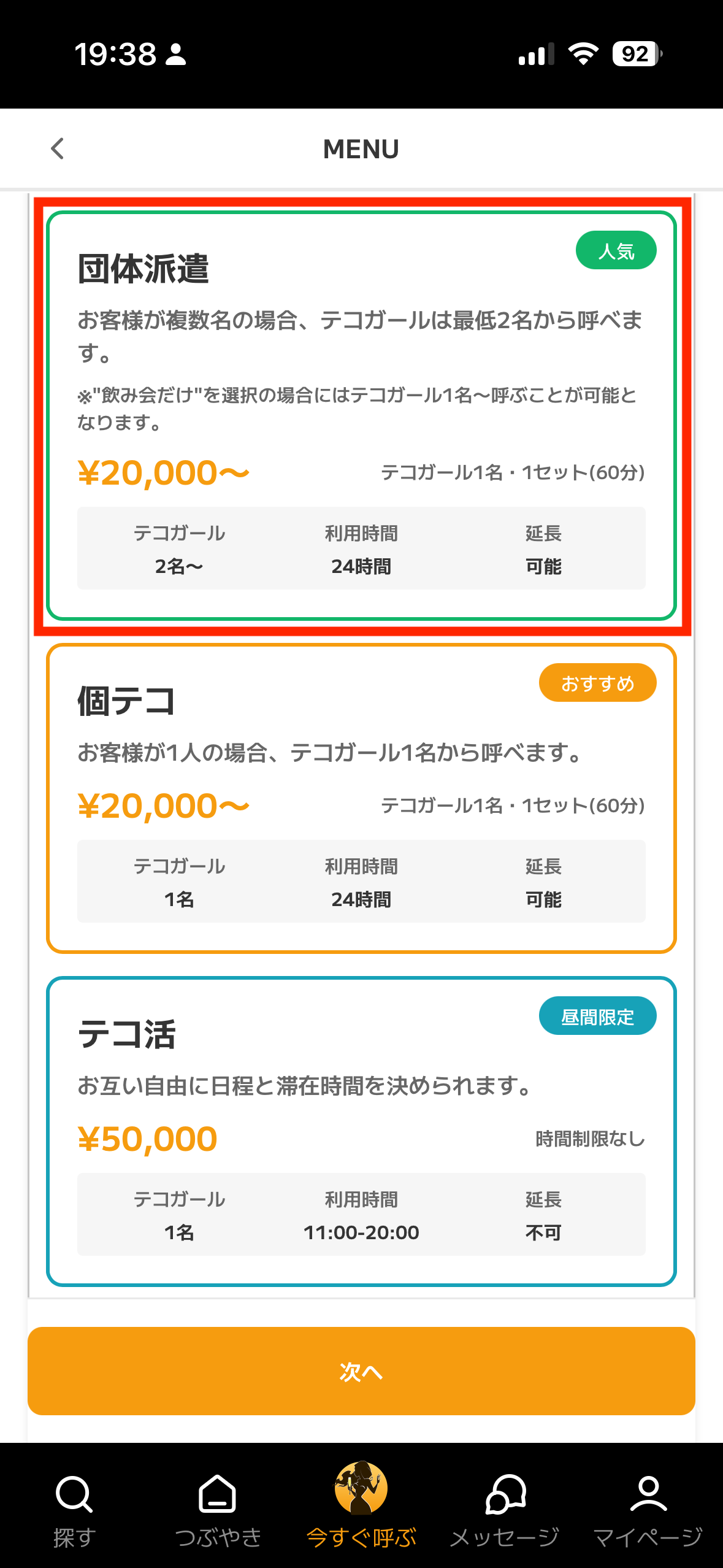
Task: Tap the MENU page title
Action: point(361,149)
